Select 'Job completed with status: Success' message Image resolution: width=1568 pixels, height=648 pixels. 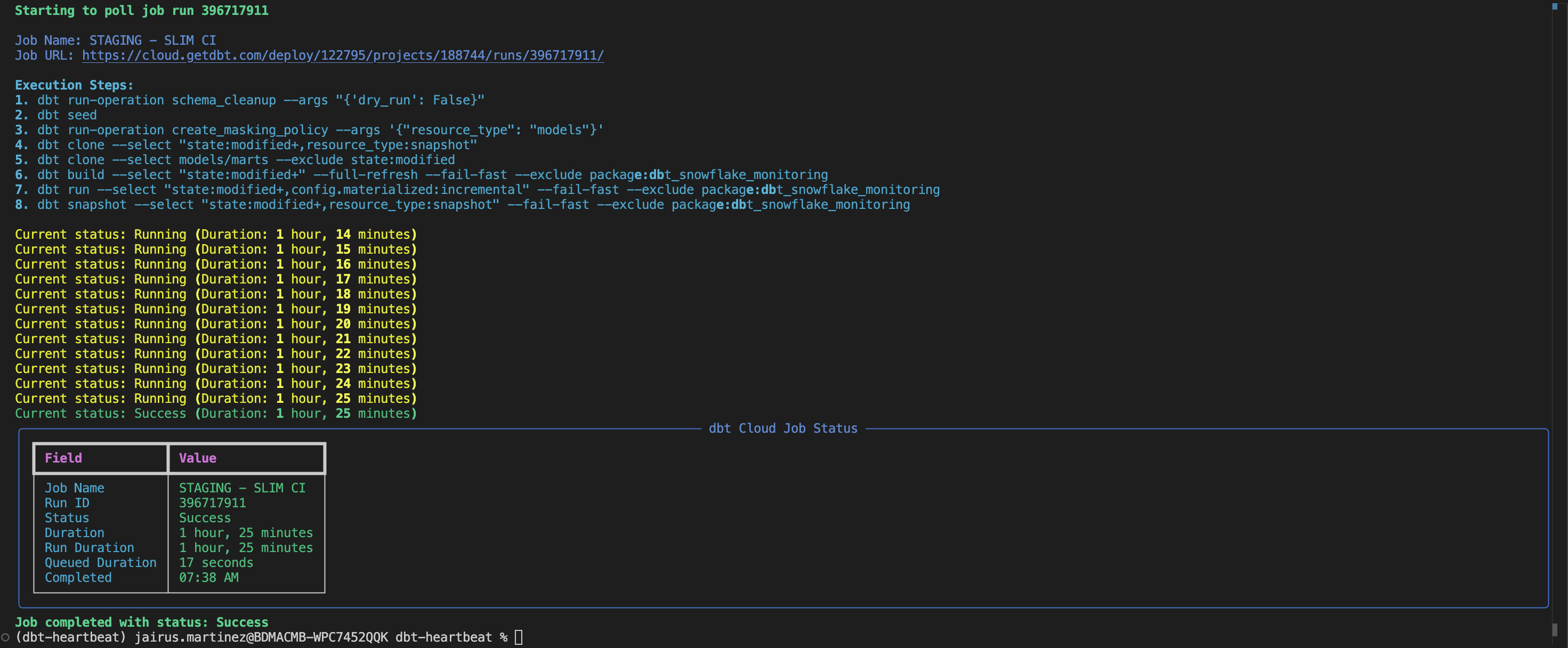(141, 622)
